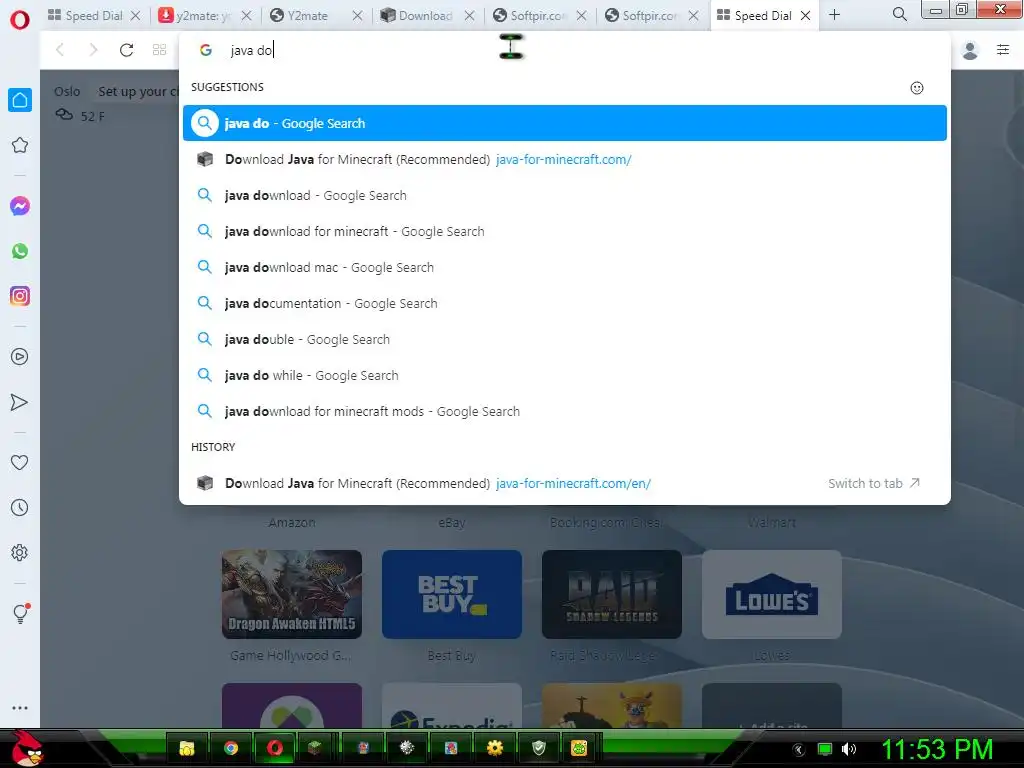1024x768 pixels.
Task: Open sidebar setup three-dots menu
Action: click(20, 708)
